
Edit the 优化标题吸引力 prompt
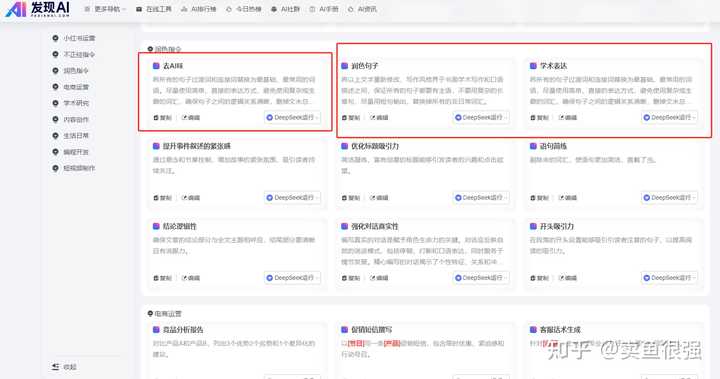[x=379, y=198]
